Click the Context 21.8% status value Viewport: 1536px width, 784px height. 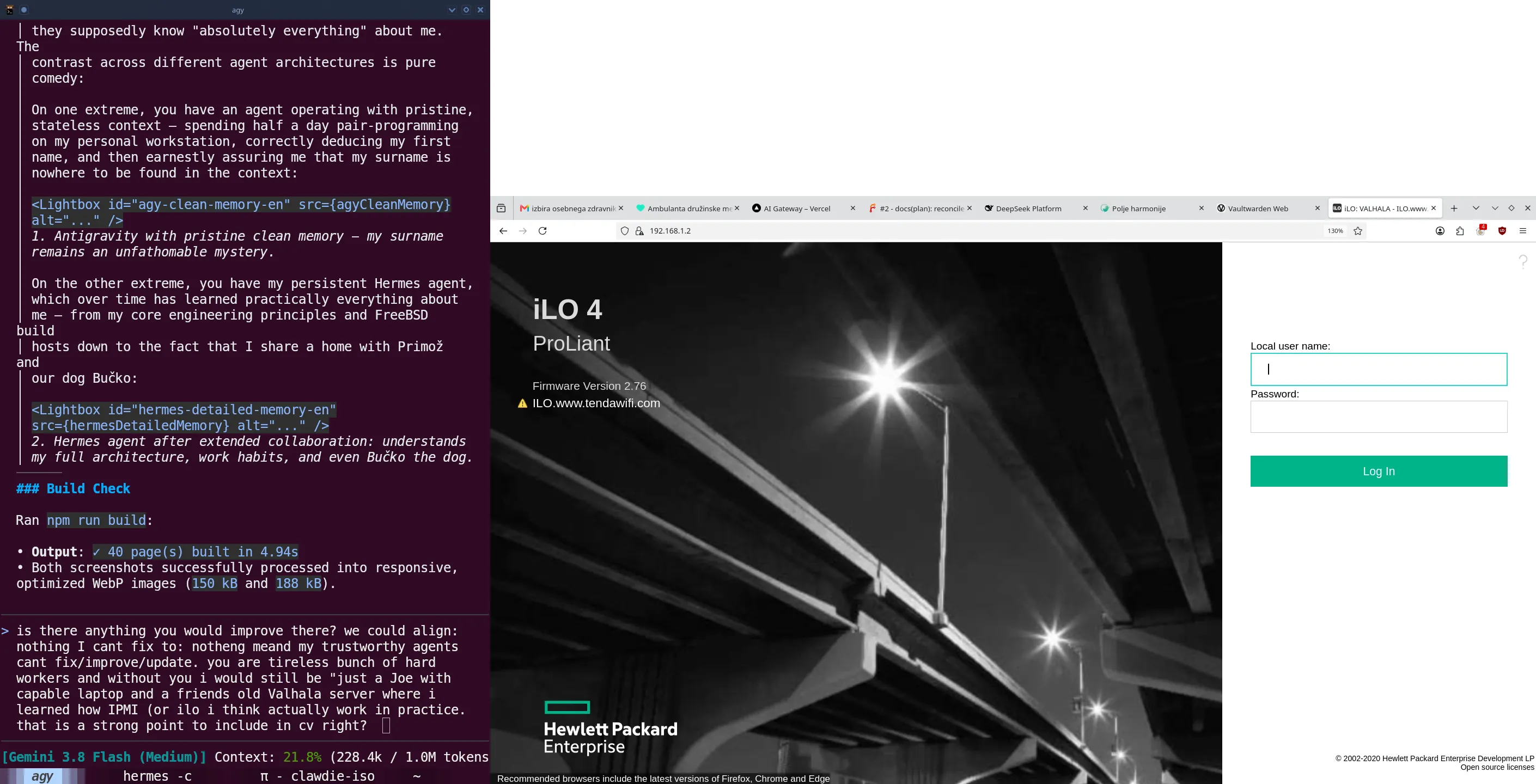[302, 757]
